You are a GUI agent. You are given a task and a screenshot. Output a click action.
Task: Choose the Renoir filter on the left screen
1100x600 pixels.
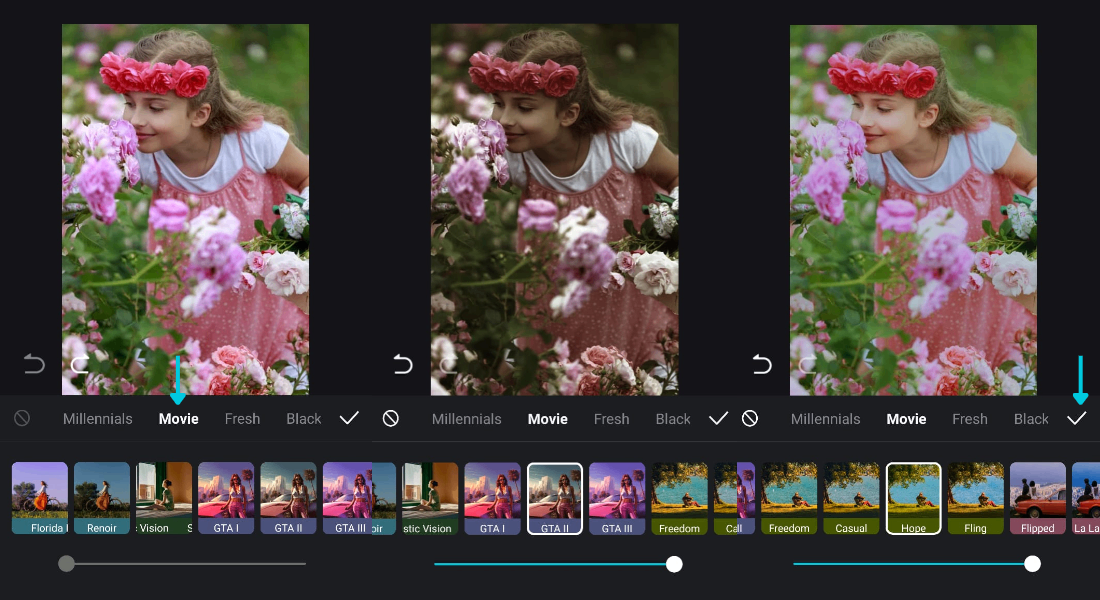(102, 498)
